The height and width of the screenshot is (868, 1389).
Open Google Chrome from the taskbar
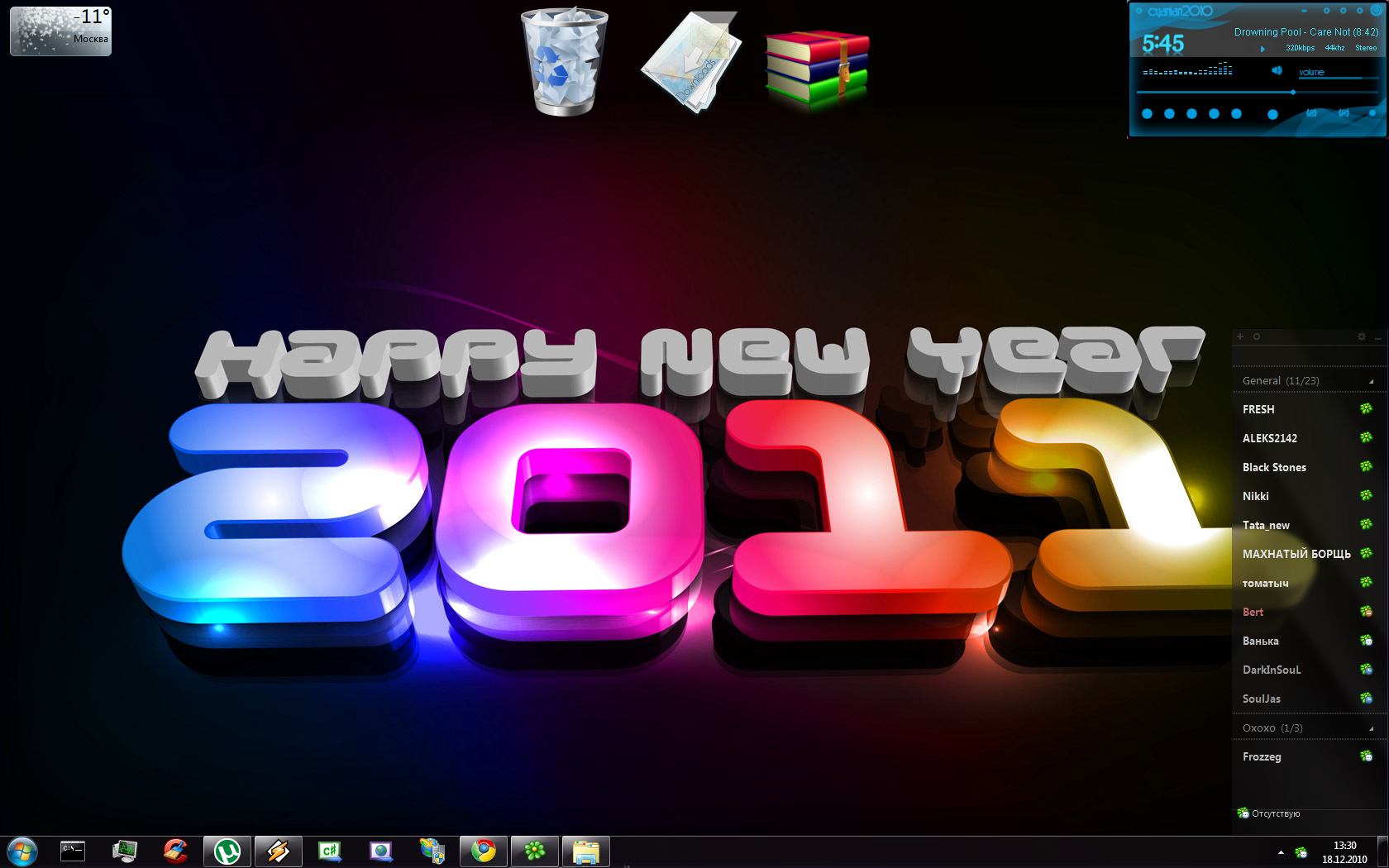coord(484,851)
